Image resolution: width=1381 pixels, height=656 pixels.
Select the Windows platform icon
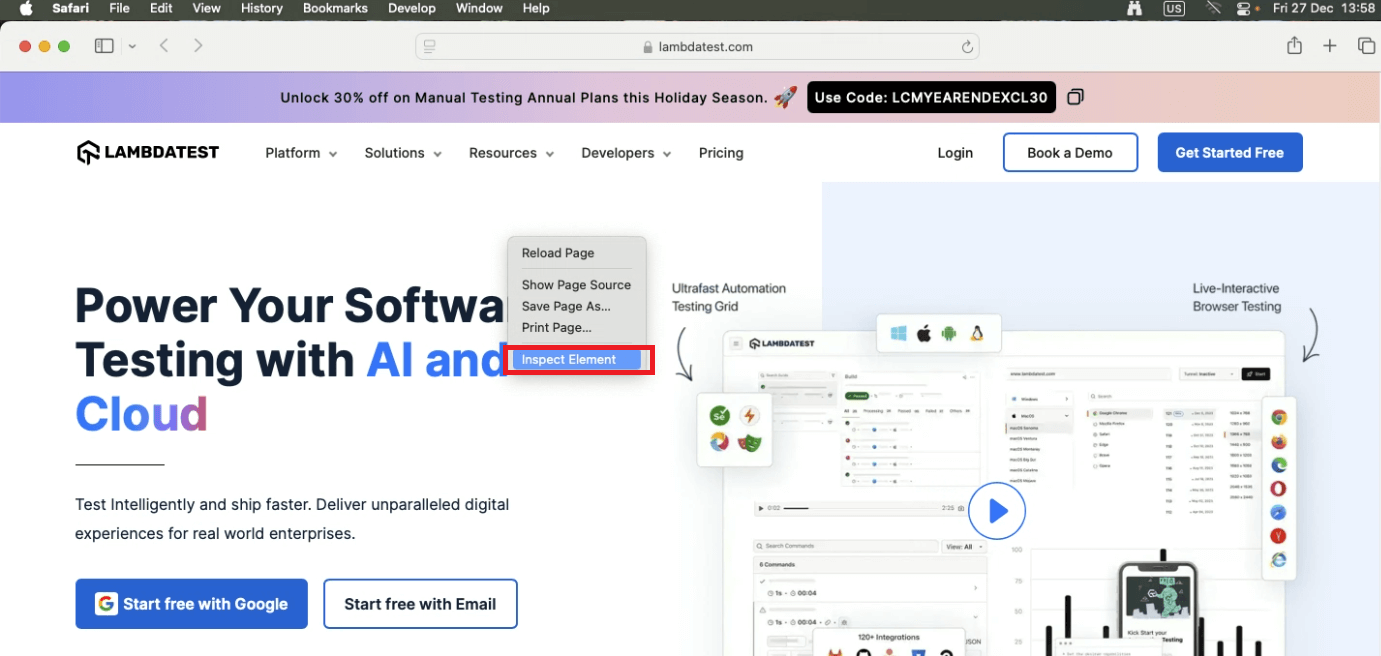pyautogui.click(x=898, y=333)
